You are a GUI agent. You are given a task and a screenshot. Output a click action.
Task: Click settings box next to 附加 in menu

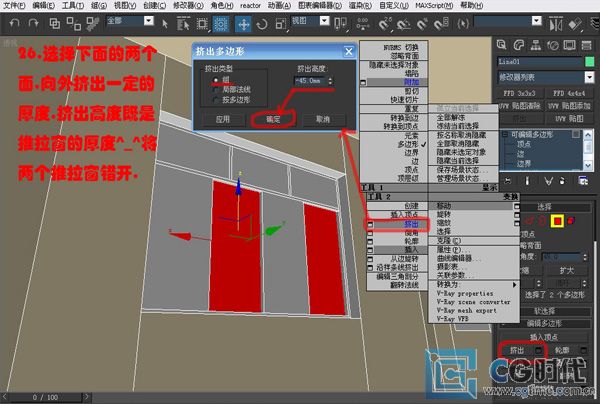[363, 82]
